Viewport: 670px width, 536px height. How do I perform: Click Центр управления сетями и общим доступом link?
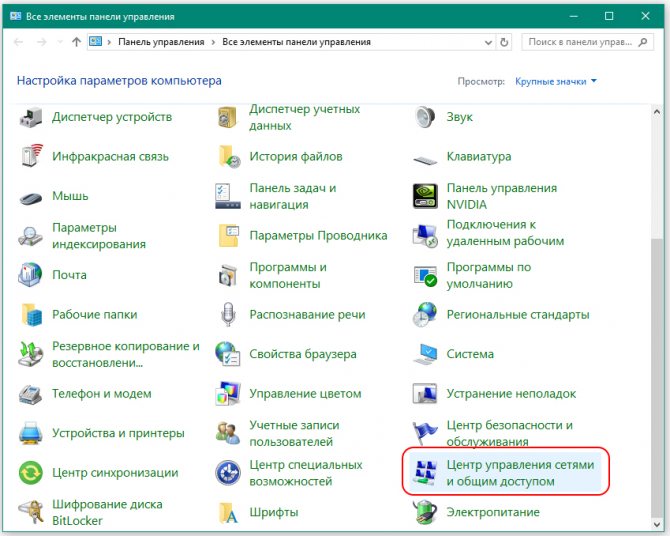click(520, 473)
